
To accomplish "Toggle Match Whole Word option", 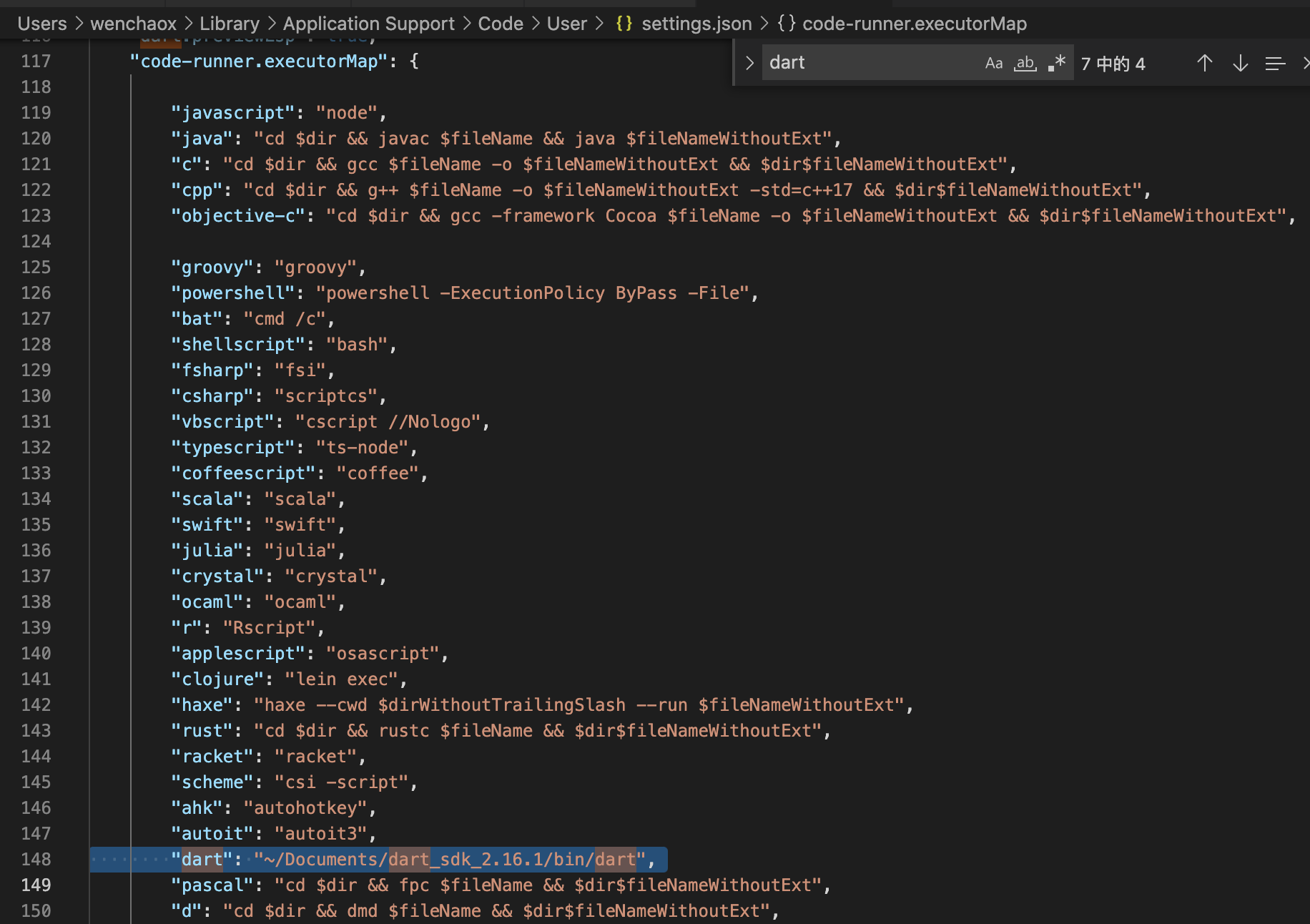I will [1025, 63].
